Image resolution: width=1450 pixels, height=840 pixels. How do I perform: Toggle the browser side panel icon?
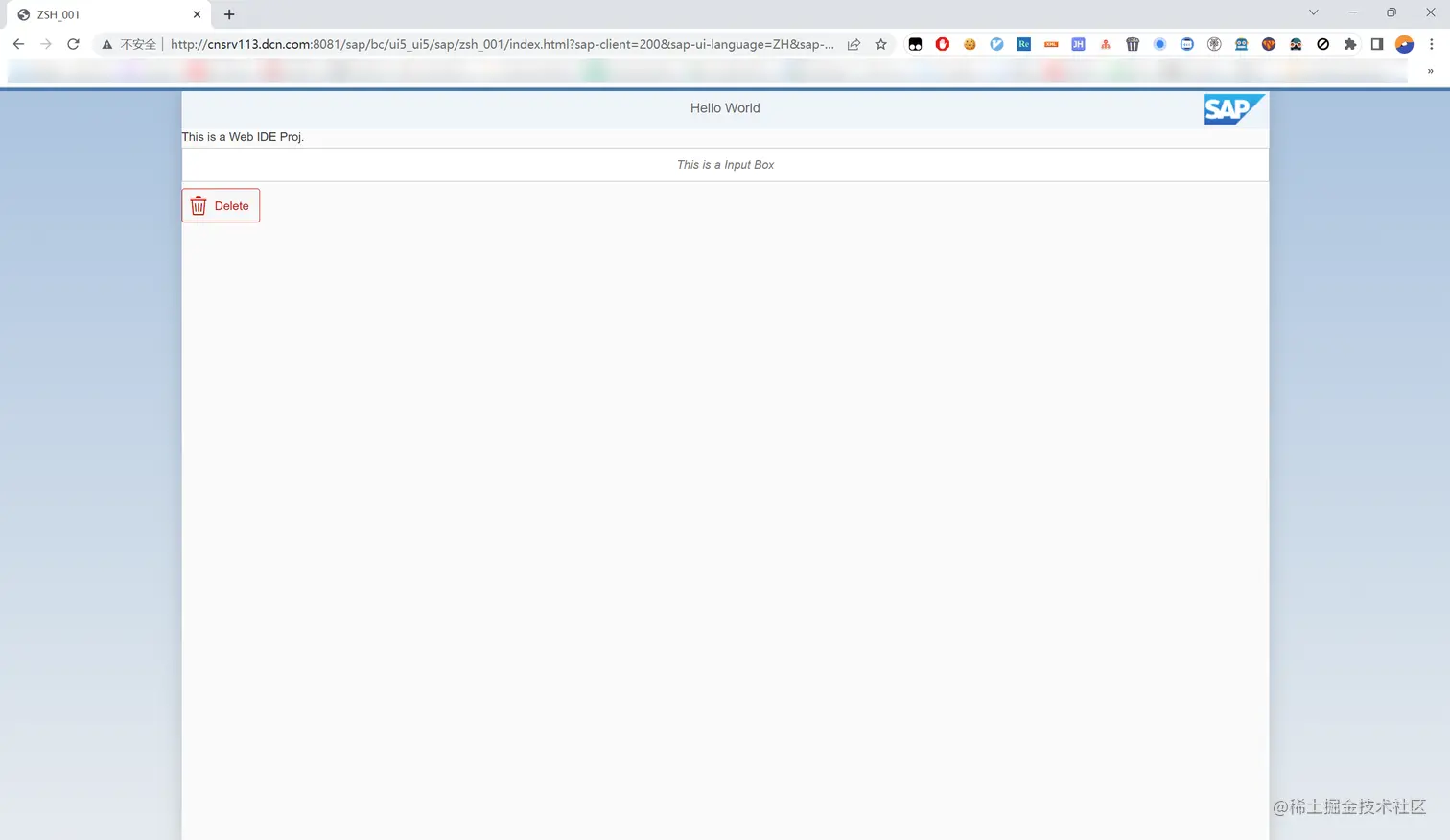(x=1378, y=44)
